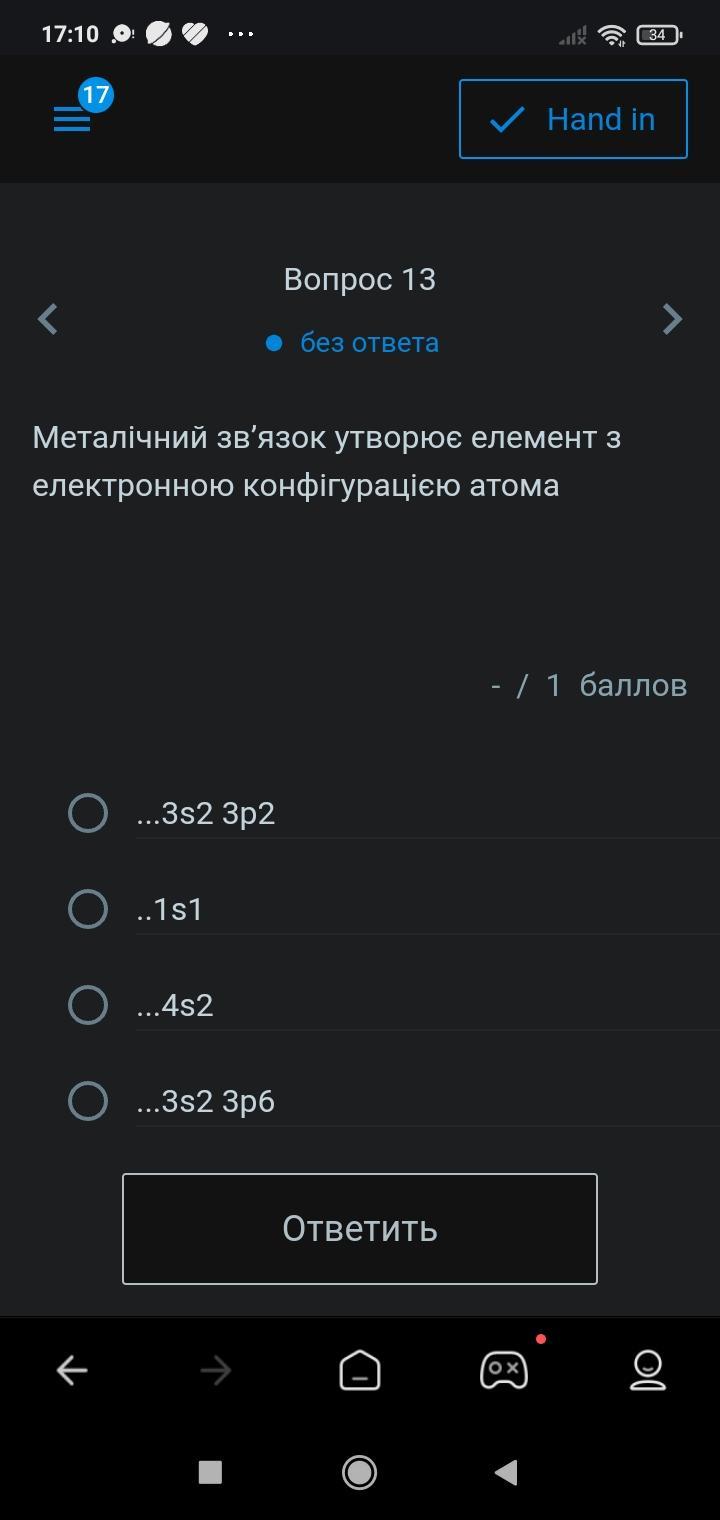Tap the без ответа status label
This screenshot has height=1520, width=720.
click(369, 343)
